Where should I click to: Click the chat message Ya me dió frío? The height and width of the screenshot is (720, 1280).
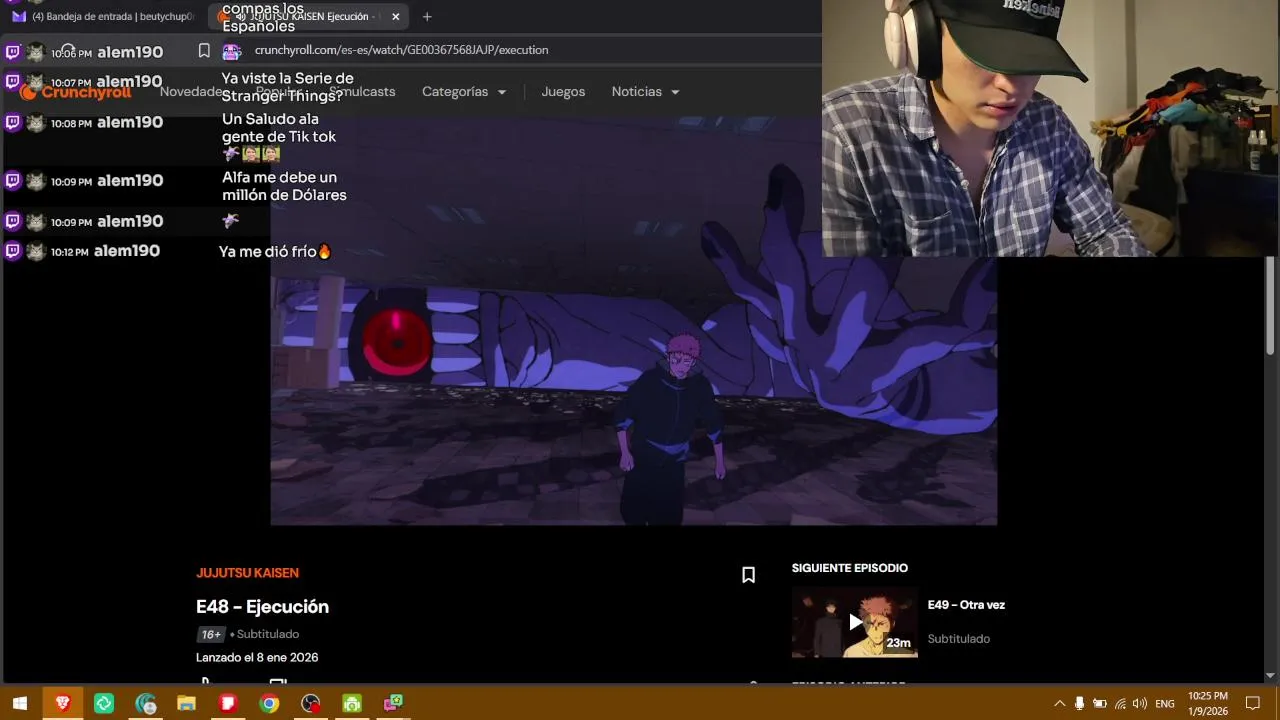pyautogui.click(x=275, y=252)
